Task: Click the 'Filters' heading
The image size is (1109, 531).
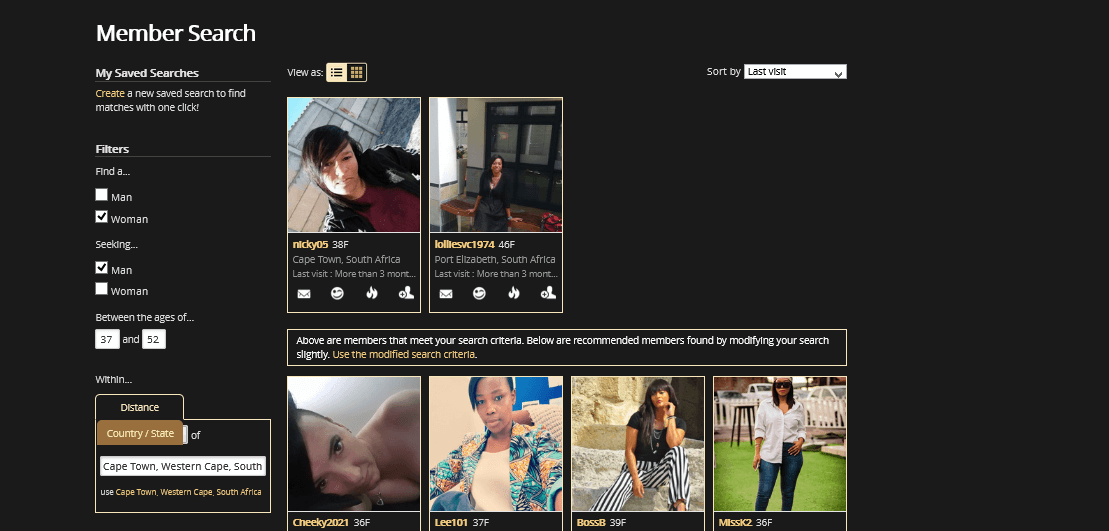Action: [112, 149]
